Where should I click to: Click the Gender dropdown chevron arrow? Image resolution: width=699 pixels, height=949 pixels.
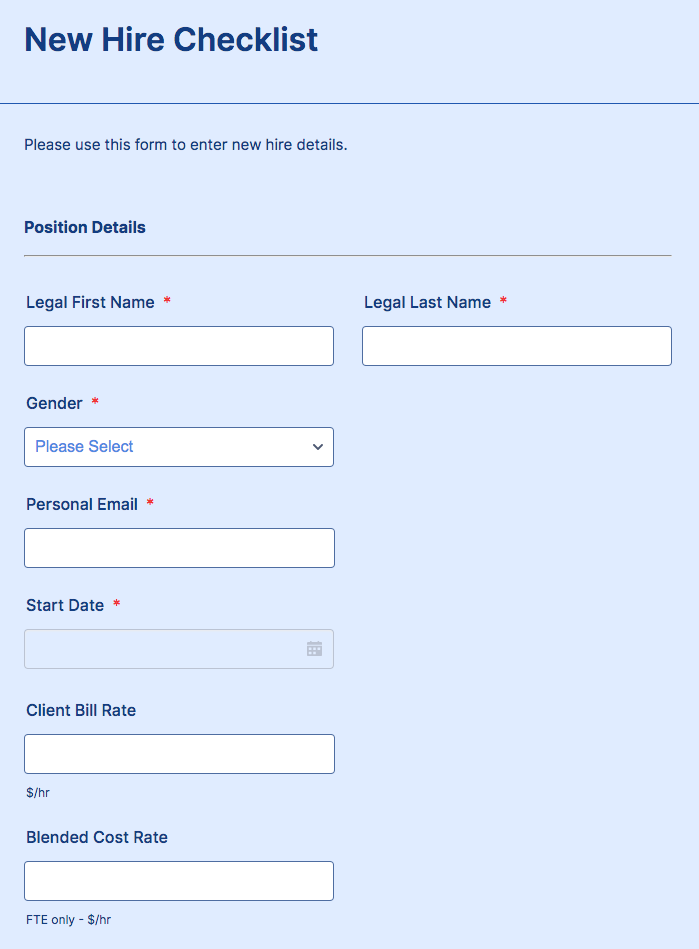click(x=318, y=447)
